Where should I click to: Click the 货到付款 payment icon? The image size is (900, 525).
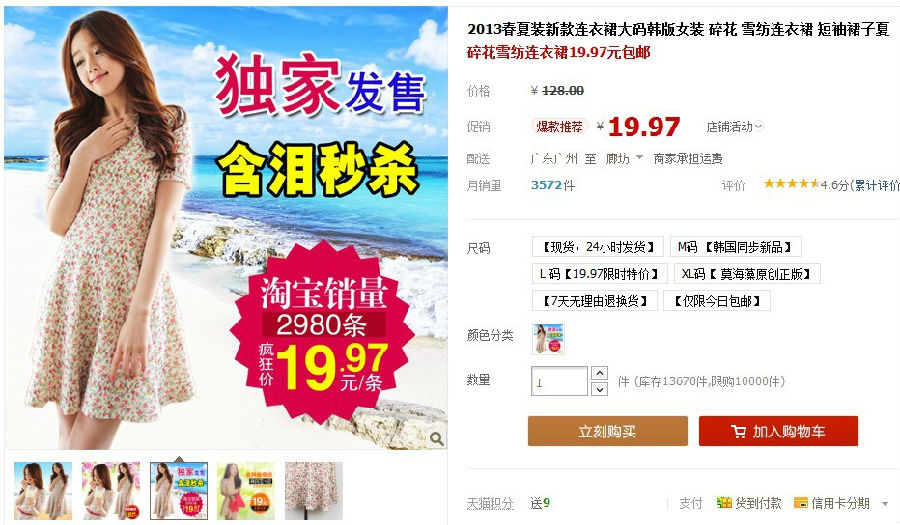724,503
